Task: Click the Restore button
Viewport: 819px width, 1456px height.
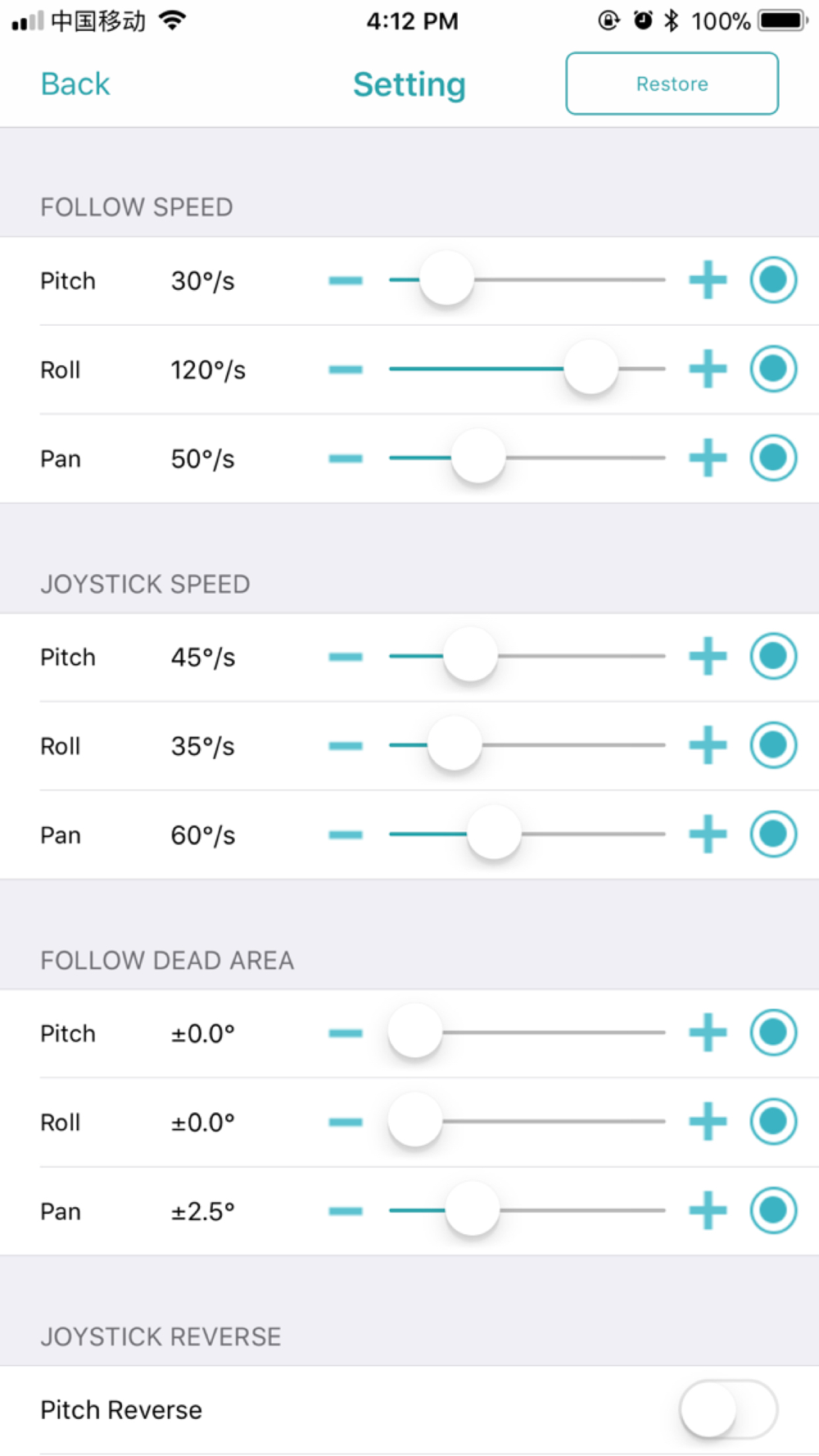Action: tap(672, 84)
